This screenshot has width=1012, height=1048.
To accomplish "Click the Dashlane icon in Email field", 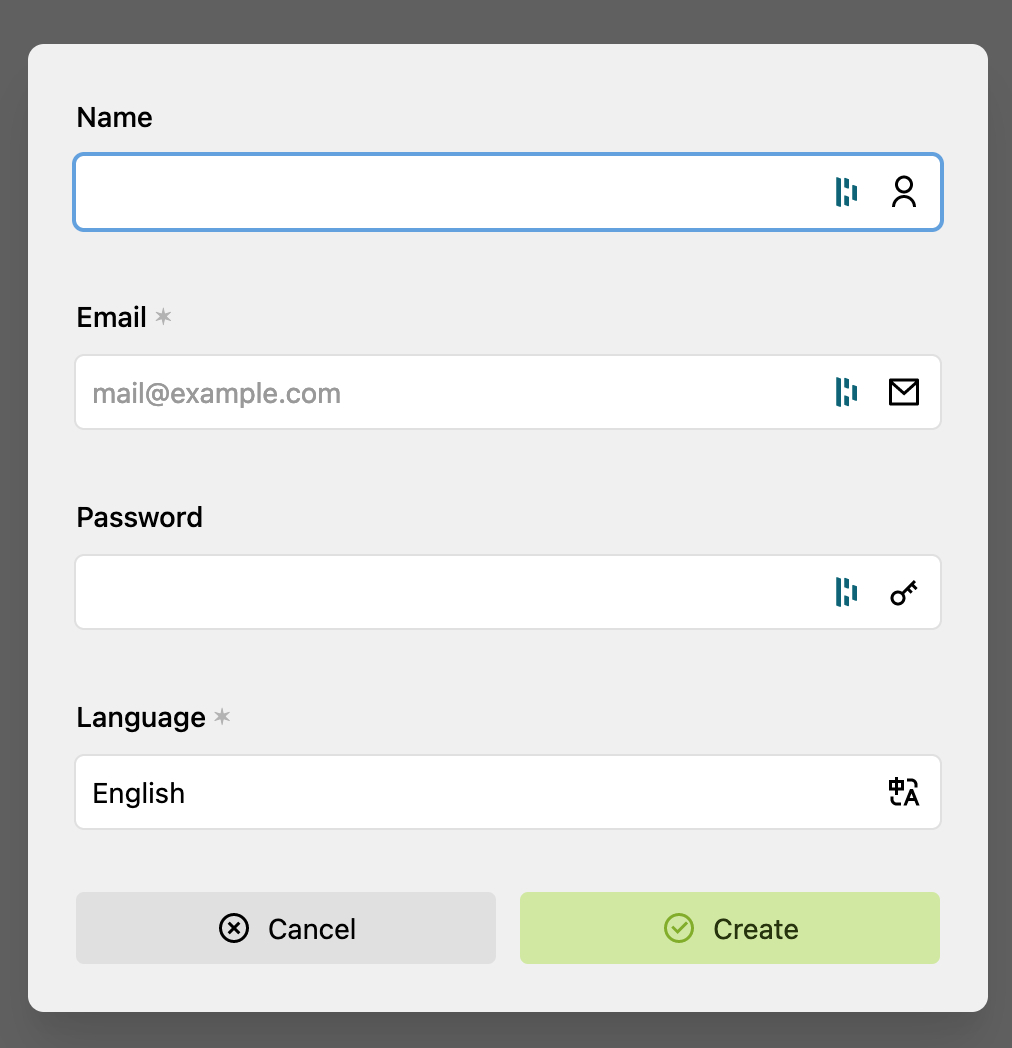I will (846, 392).
